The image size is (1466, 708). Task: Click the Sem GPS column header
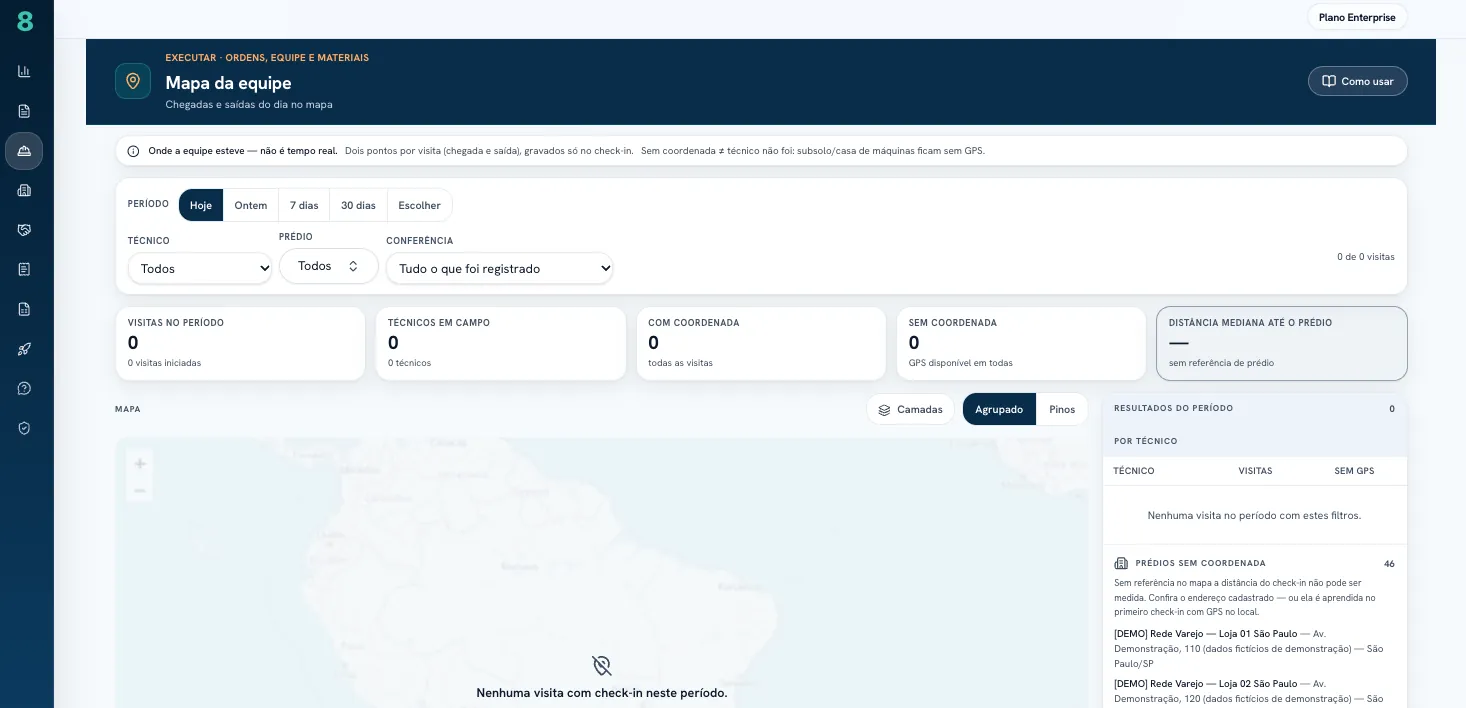[1354, 471]
